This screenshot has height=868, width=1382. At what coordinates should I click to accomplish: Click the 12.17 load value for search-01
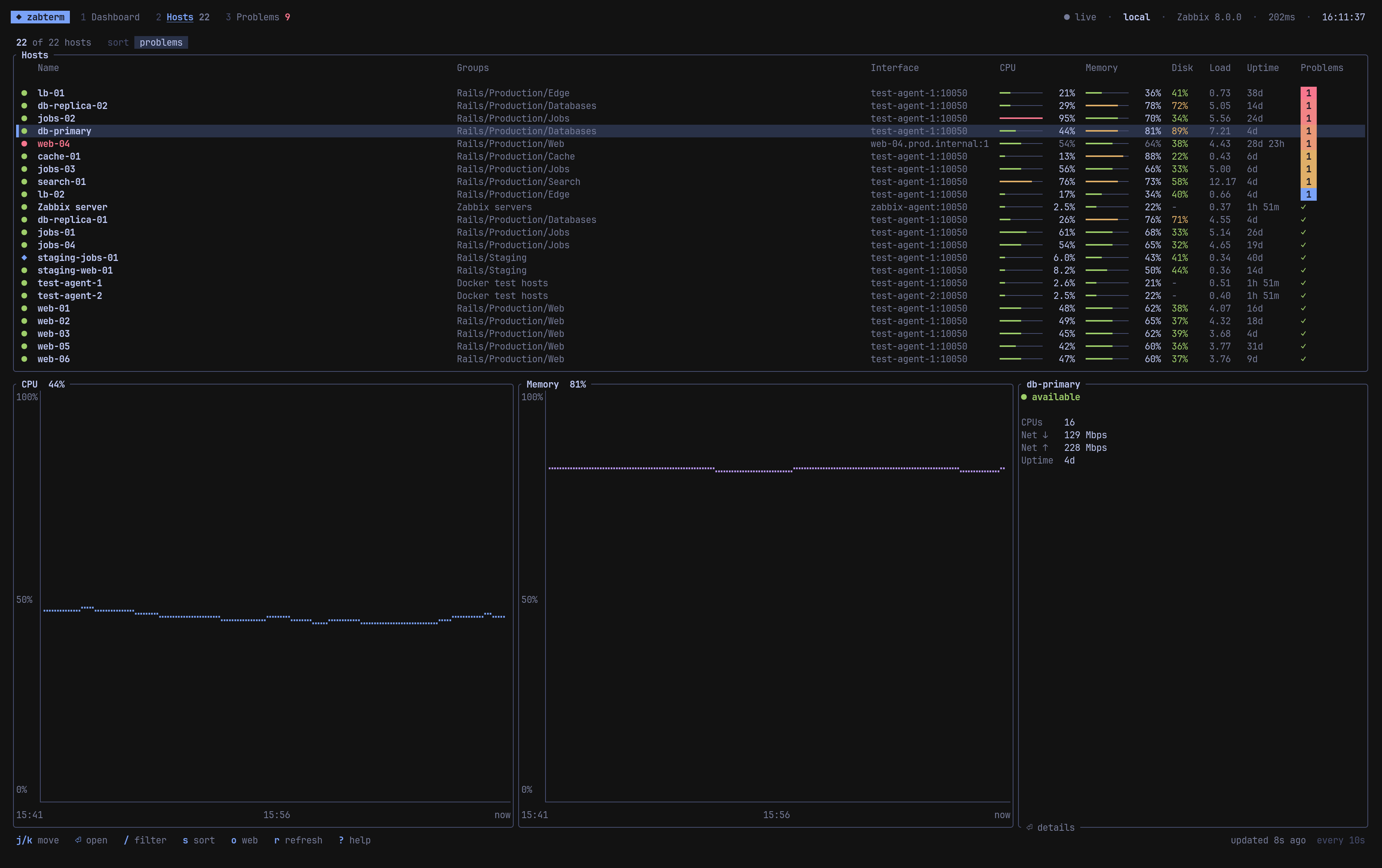[1222, 182]
